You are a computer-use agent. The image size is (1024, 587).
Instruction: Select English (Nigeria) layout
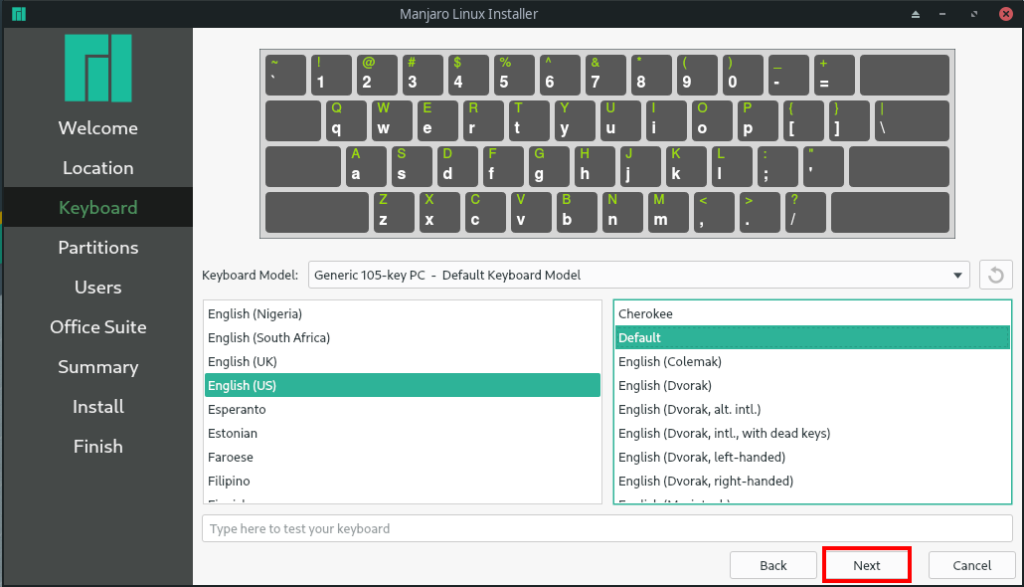tap(402, 314)
